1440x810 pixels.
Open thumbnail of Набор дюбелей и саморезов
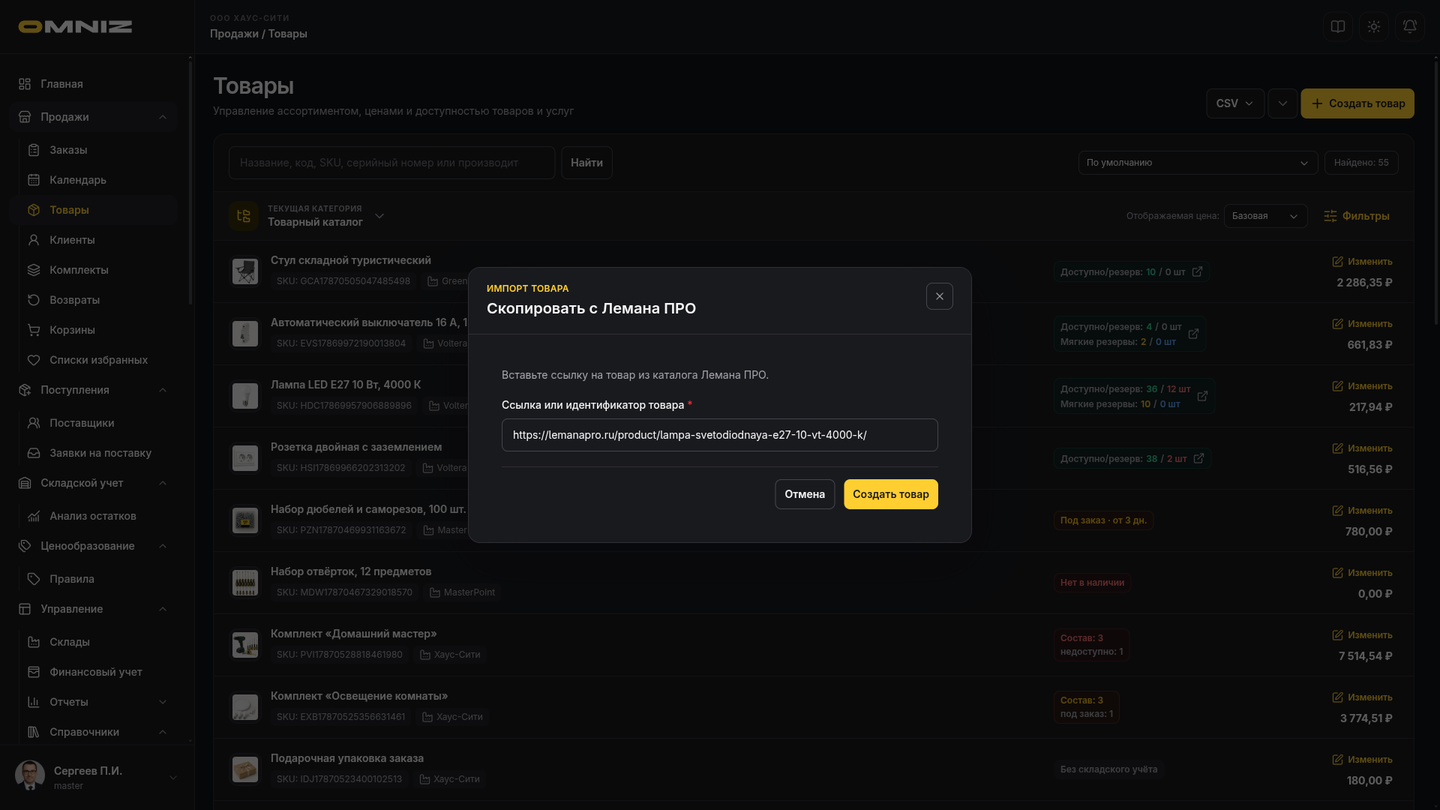click(245, 520)
